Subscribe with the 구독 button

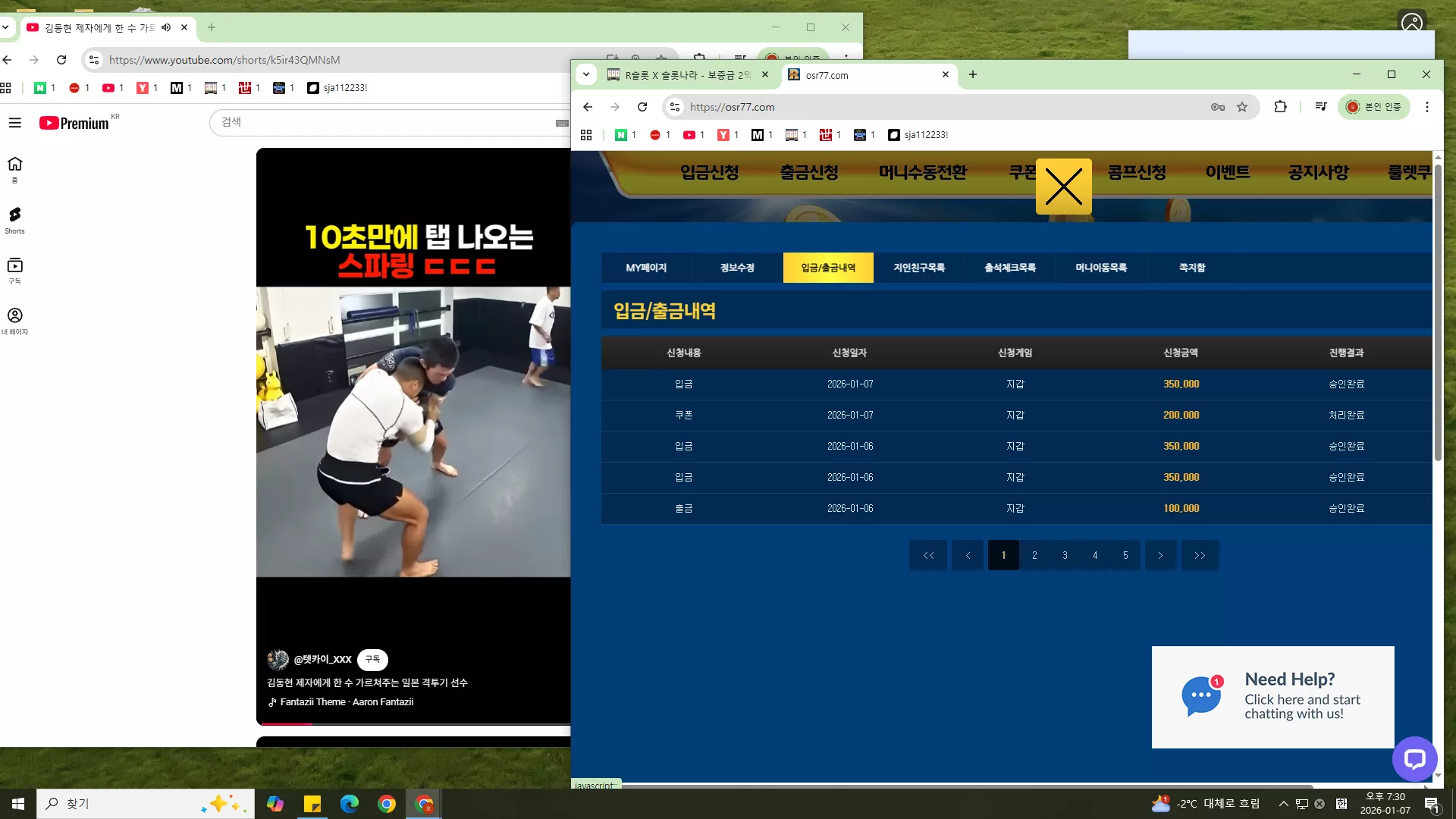(372, 660)
